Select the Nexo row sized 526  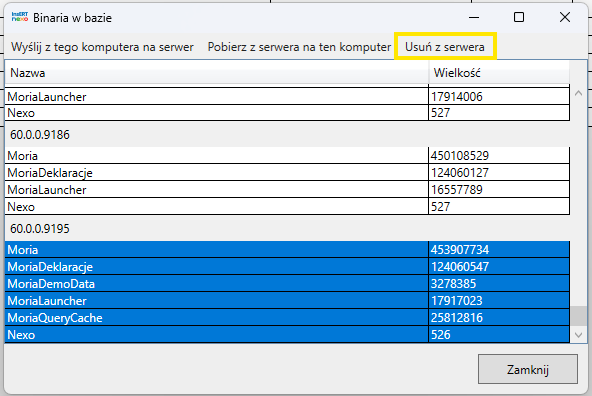[x=287, y=334]
